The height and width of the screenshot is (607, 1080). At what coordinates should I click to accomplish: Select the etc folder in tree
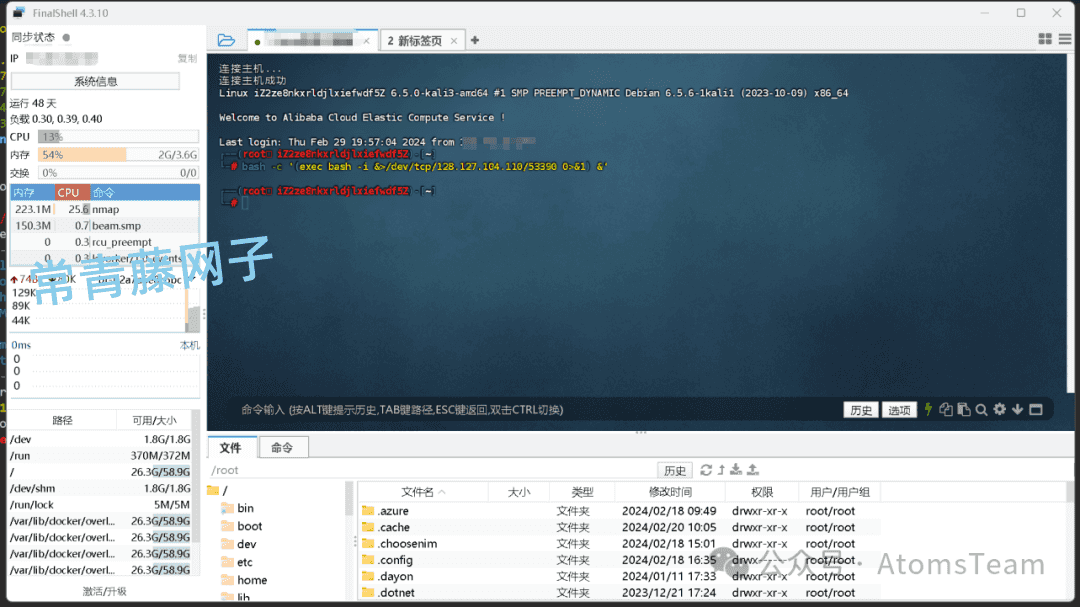tap(237, 562)
